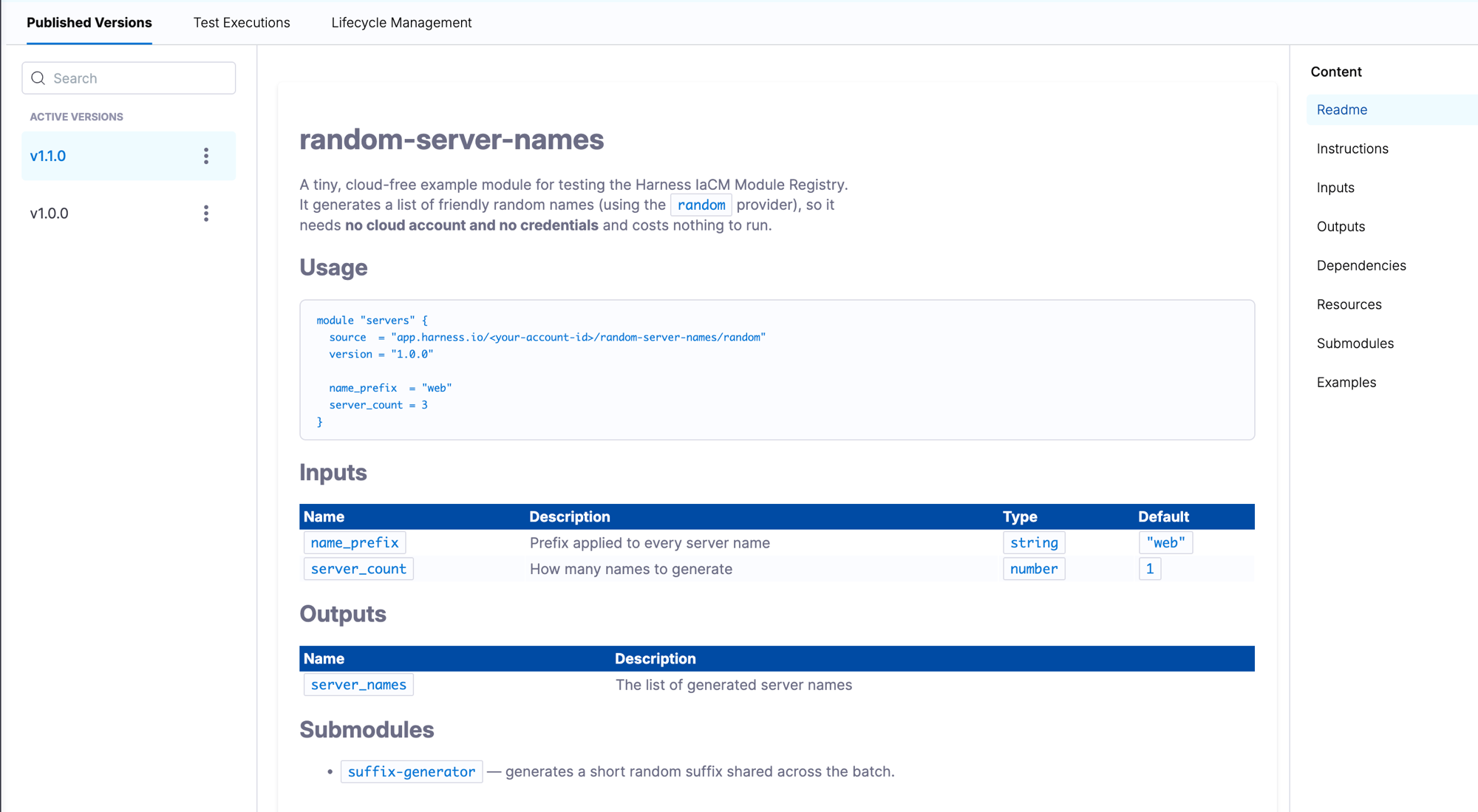1478x812 pixels.
Task: Go to Inputs in Content navigation
Action: click(1335, 188)
